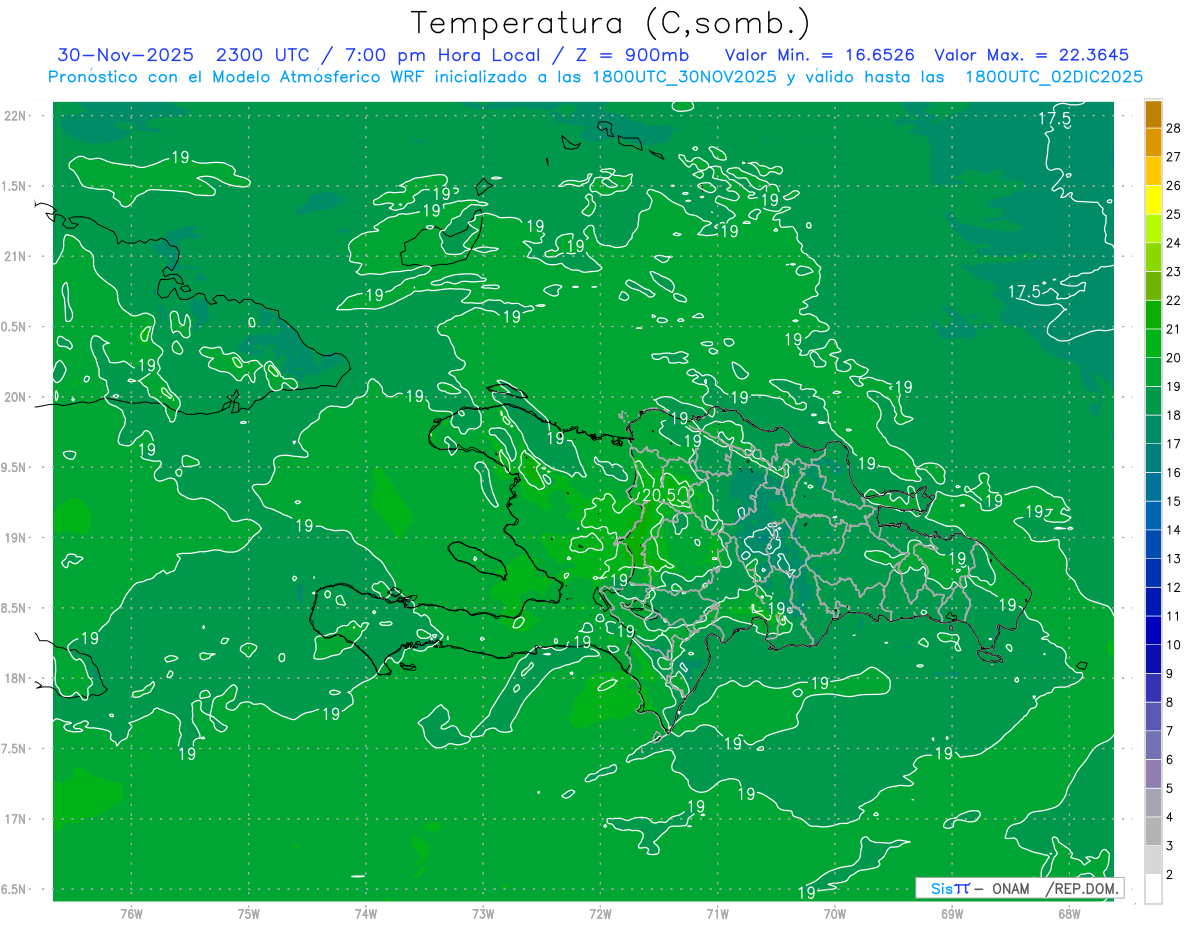
Task: Click the '21N' latitude axis label
Action: click(15, 256)
